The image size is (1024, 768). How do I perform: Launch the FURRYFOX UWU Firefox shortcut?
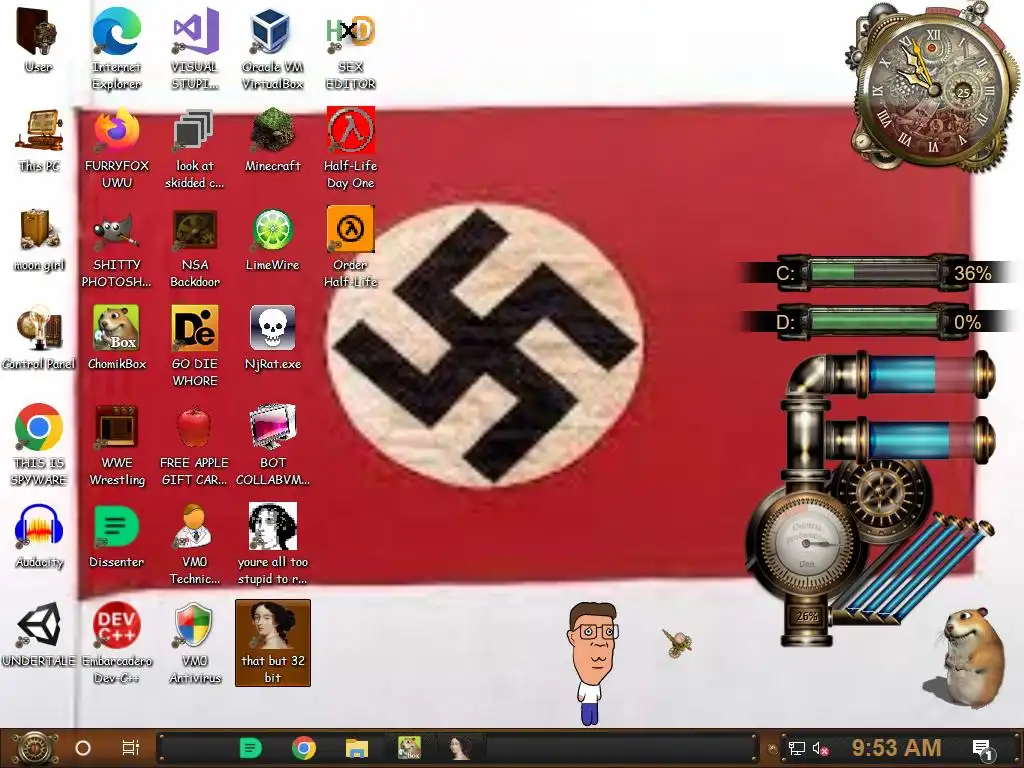[117, 149]
